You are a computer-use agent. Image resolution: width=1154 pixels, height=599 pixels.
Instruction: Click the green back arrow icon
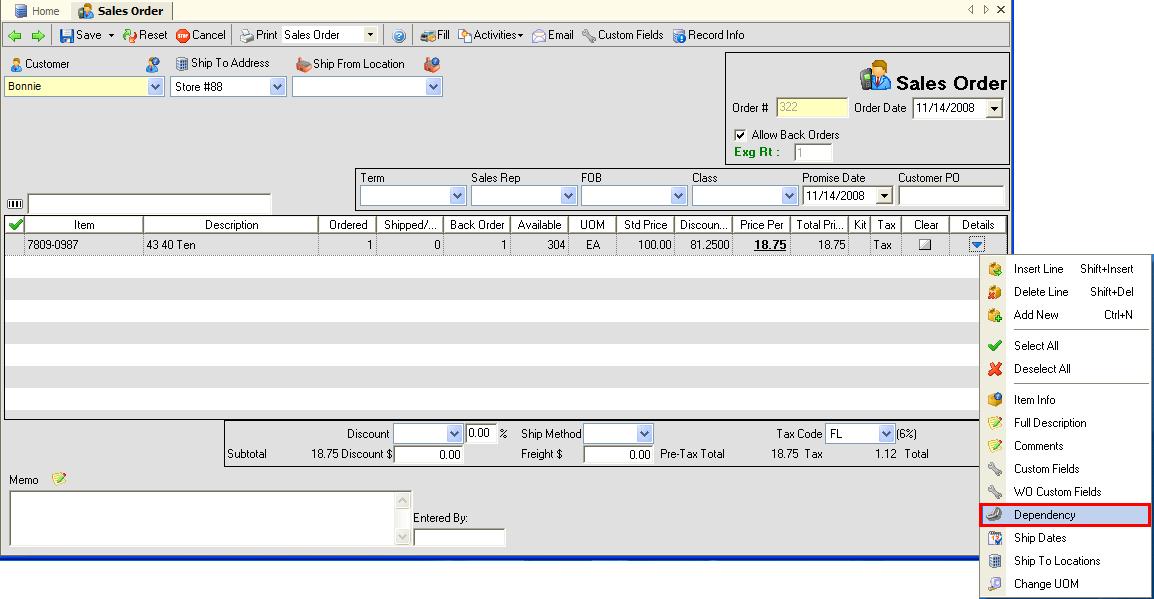[15, 35]
